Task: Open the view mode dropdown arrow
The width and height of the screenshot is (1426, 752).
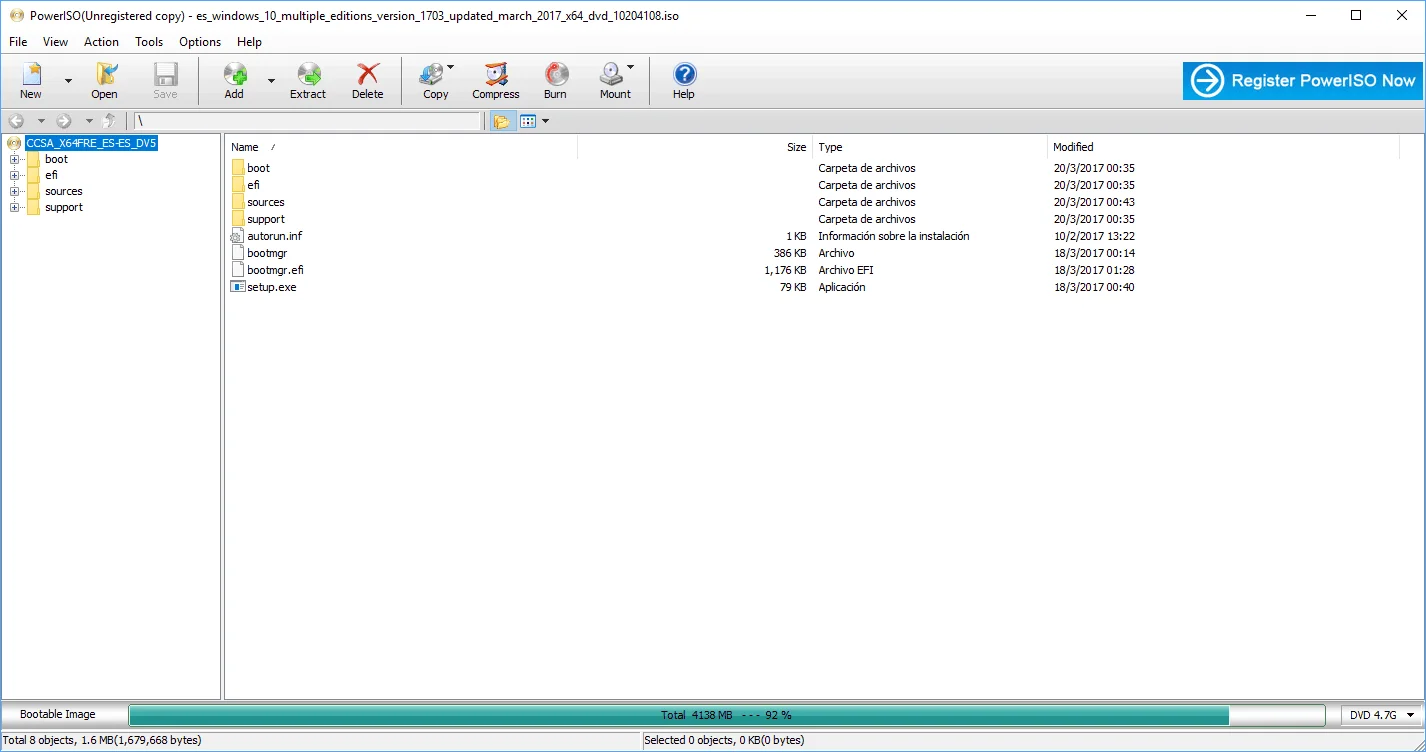Action: 545,121
